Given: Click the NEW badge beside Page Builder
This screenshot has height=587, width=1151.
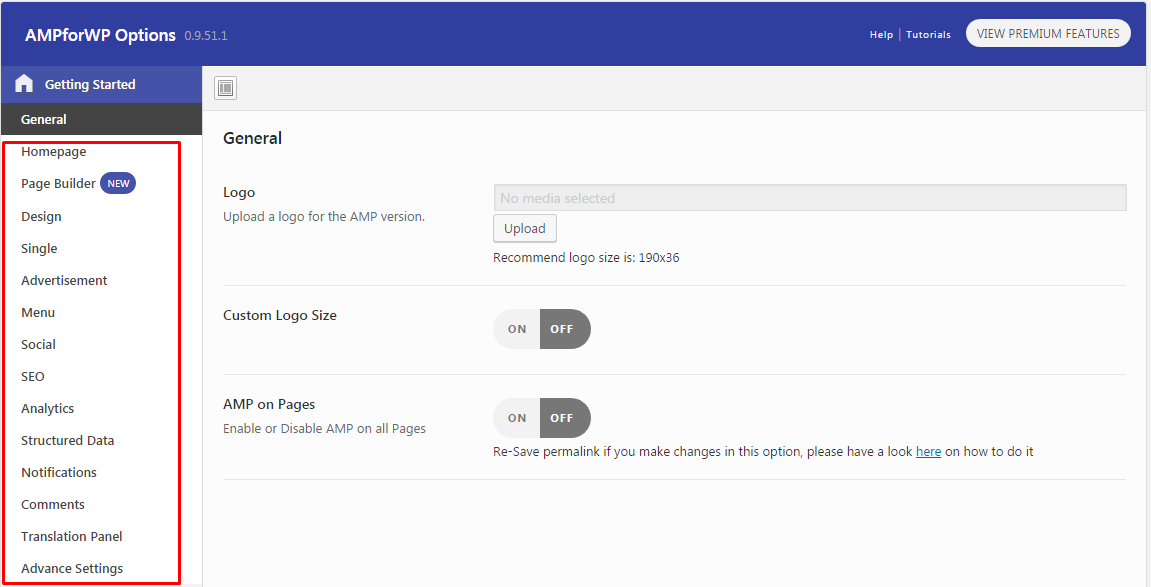Looking at the screenshot, I should pyautogui.click(x=118, y=184).
